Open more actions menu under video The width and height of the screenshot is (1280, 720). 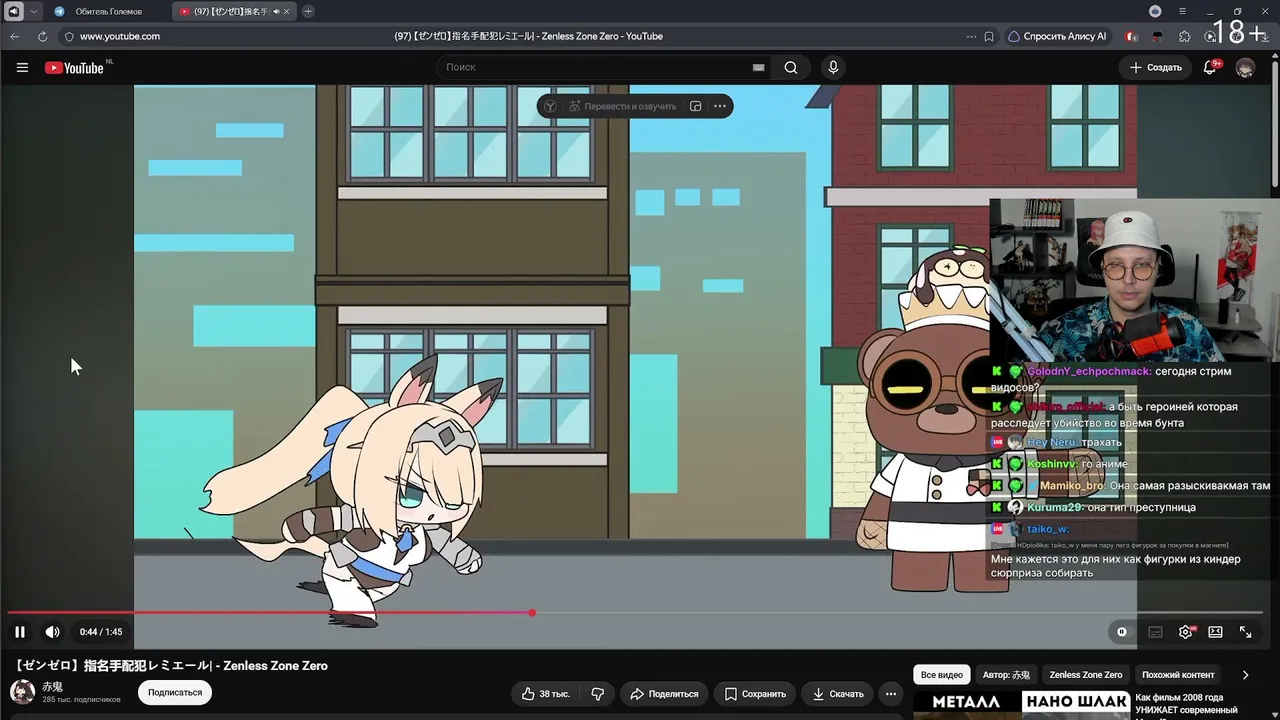891,694
